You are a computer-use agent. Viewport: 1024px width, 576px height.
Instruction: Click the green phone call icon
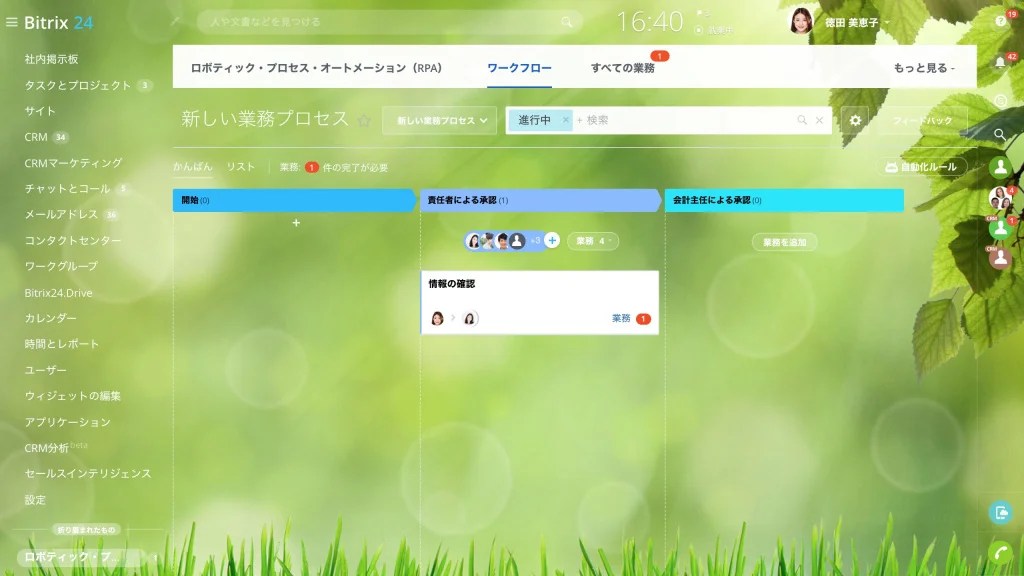pyautogui.click(x=1000, y=554)
